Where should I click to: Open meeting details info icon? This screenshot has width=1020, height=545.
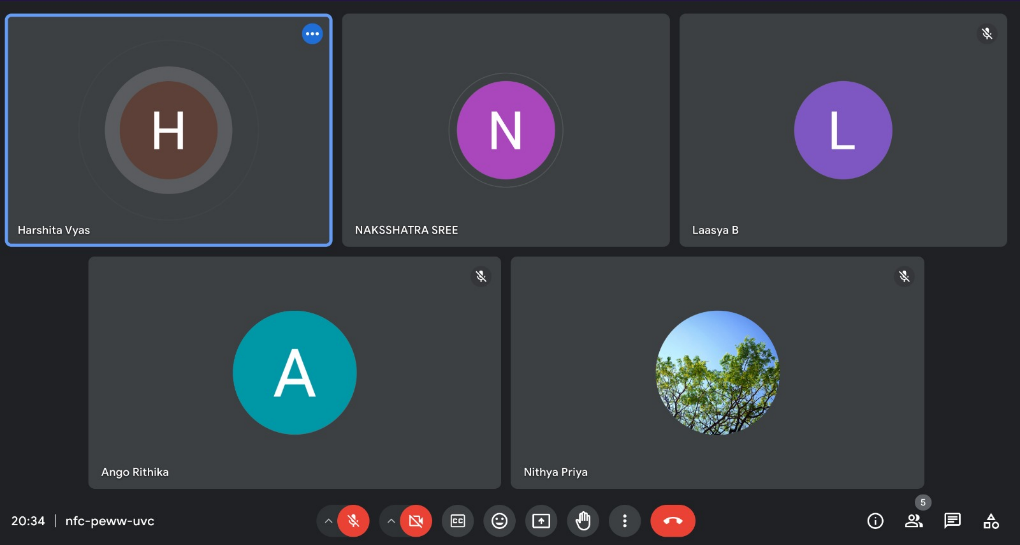click(x=875, y=521)
